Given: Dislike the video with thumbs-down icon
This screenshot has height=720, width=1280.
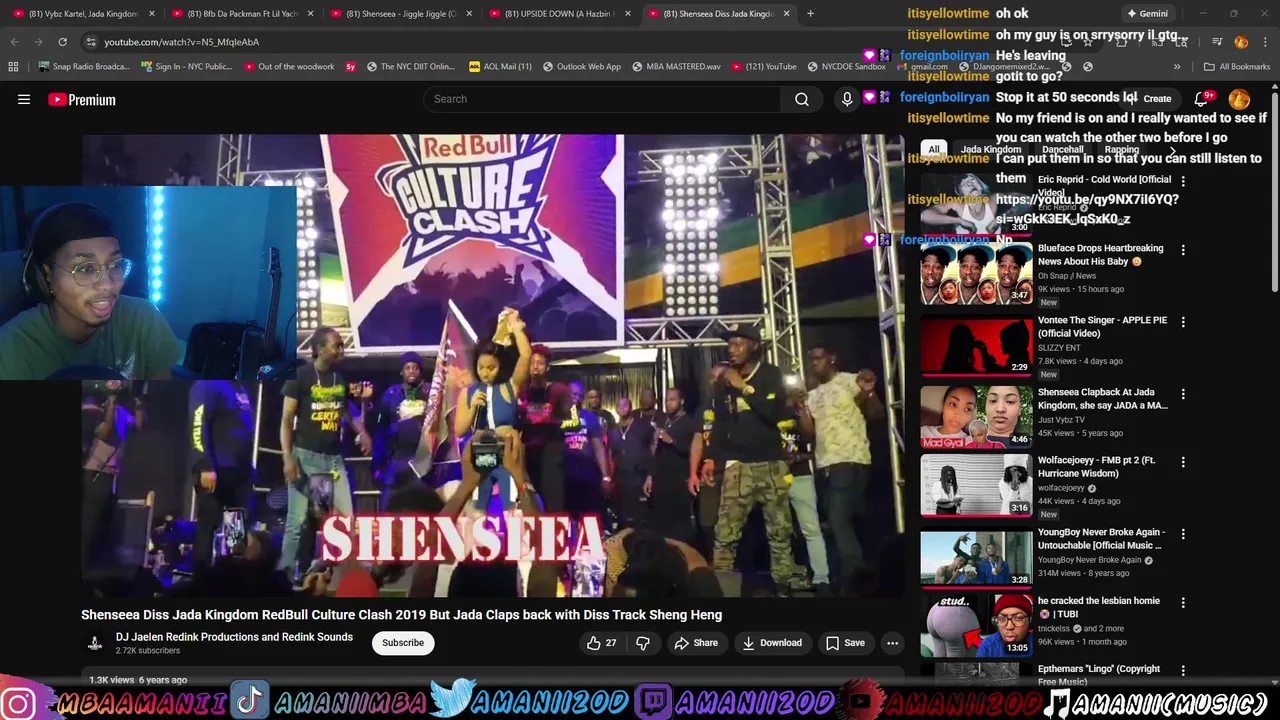Looking at the screenshot, I should click(x=643, y=643).
